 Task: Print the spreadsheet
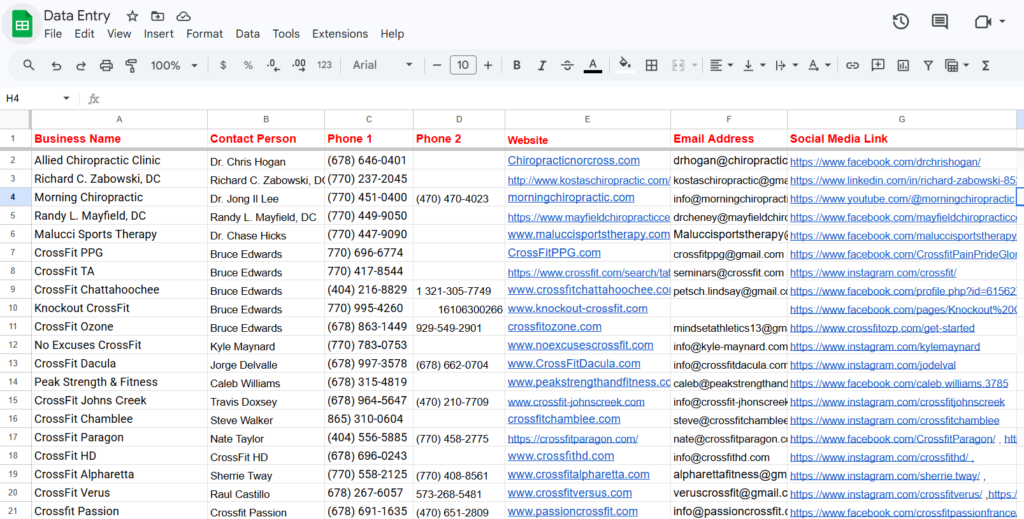click(106, 65)
